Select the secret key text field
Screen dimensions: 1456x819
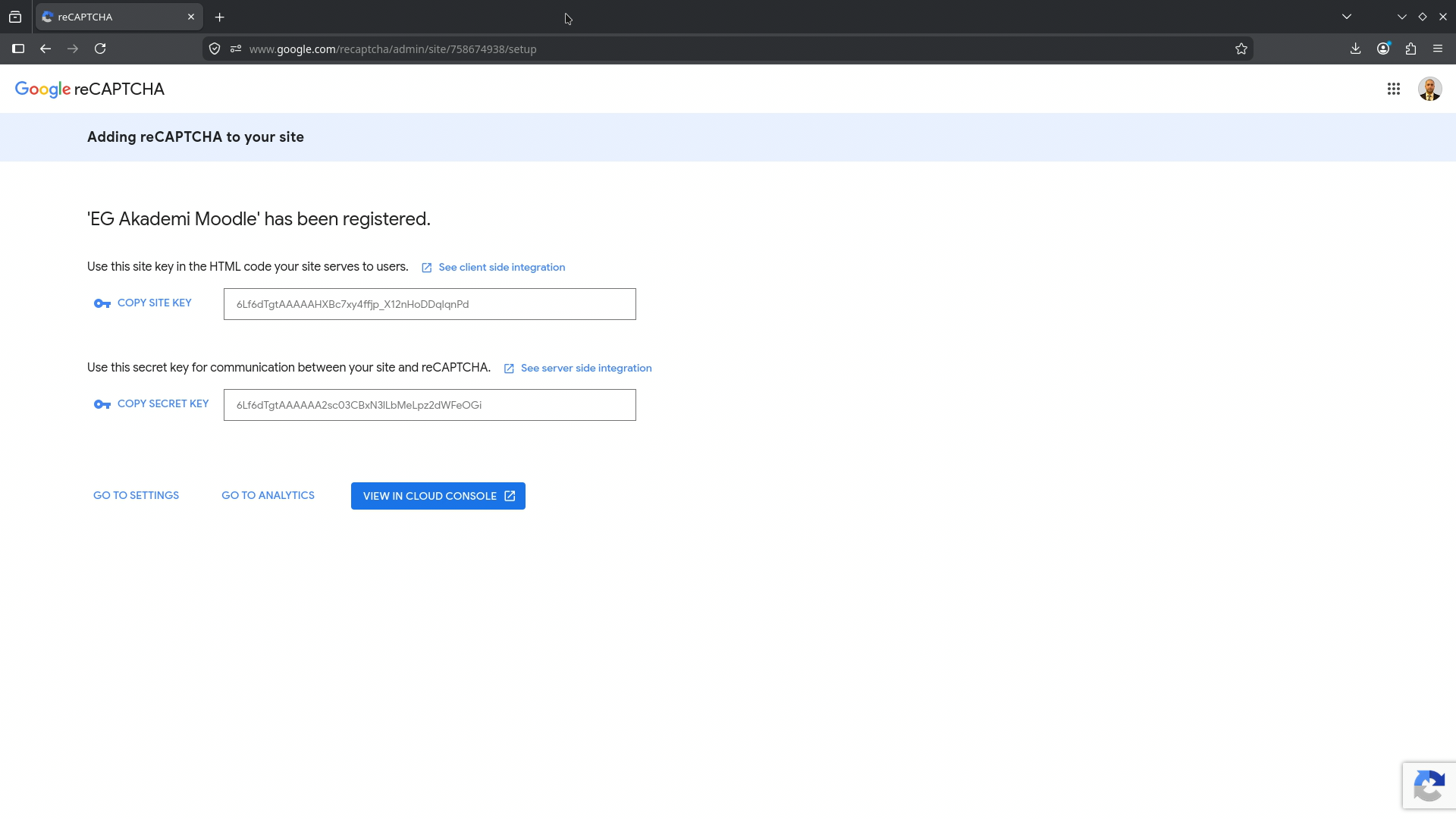tap(429, 405)
